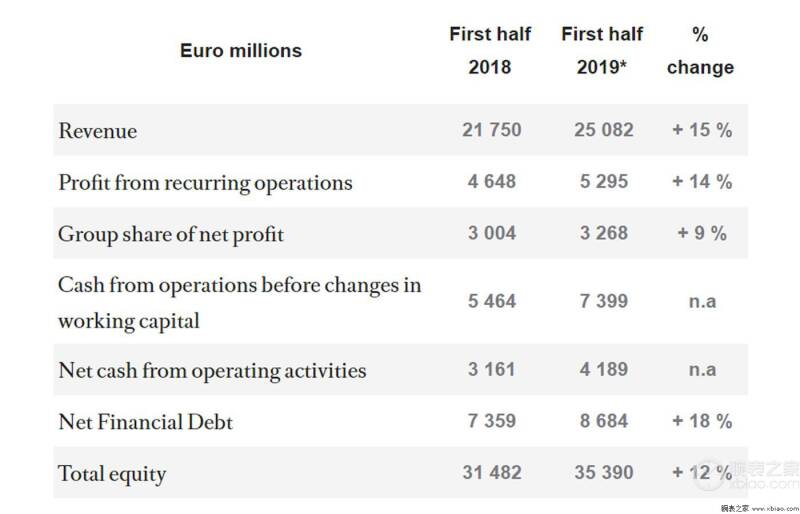The image size is (800, 514).
Task: Click the Net Financial Debt label
Action: (146, 422)
